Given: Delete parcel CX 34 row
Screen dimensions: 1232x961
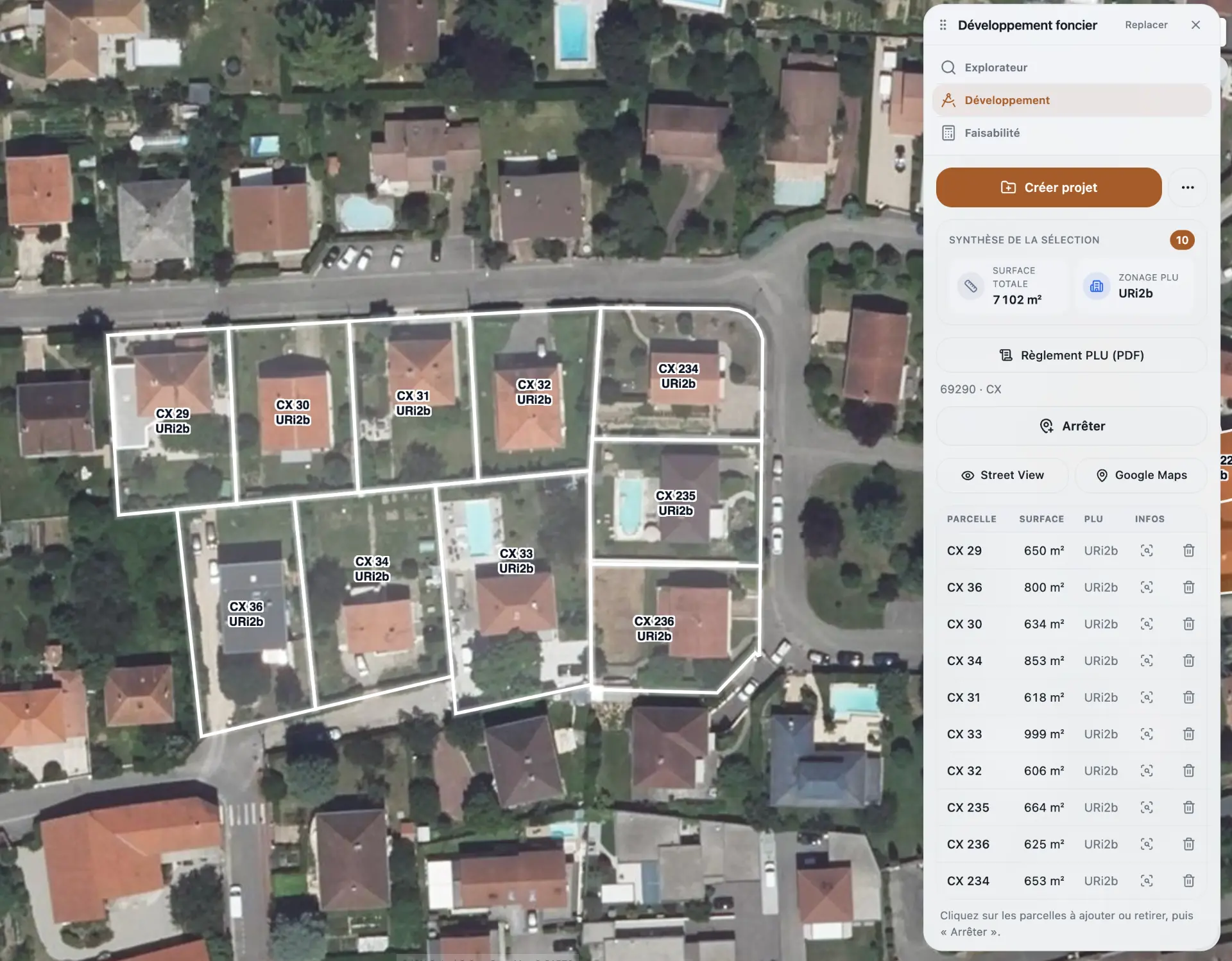Looking at the screenshot, I should [x=1188, y=661].
